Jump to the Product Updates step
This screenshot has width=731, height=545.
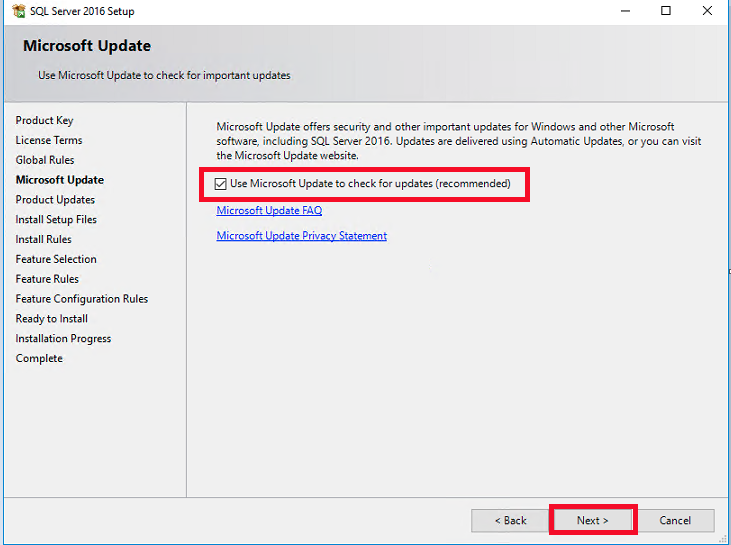[55, 200]
